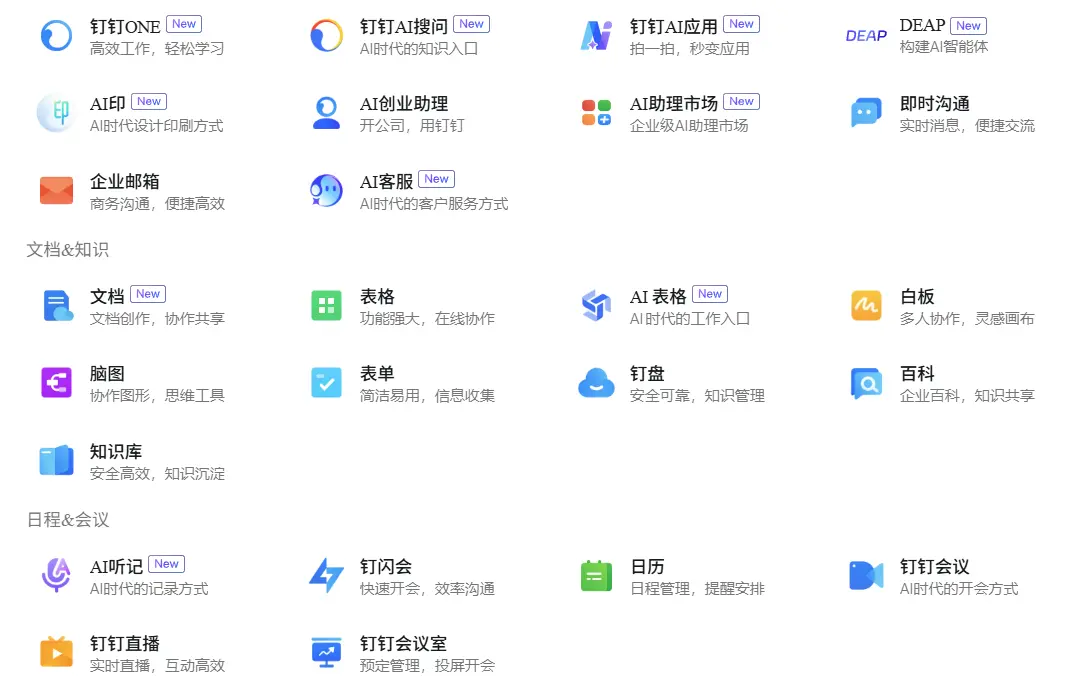The width and height of the screenshot is (1090, 692).
Task: Open the 钉盘 cloud icon
Action: [596, 383]
